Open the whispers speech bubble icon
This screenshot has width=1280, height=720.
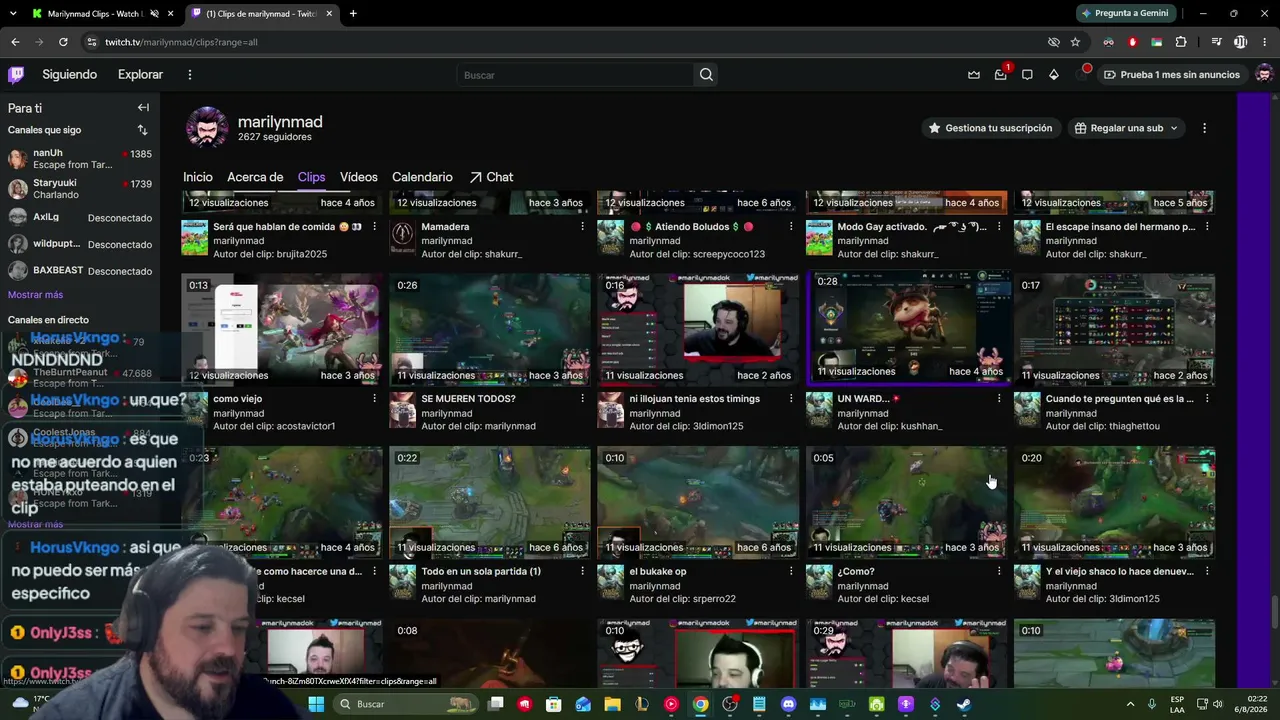tap(1027, 75)
